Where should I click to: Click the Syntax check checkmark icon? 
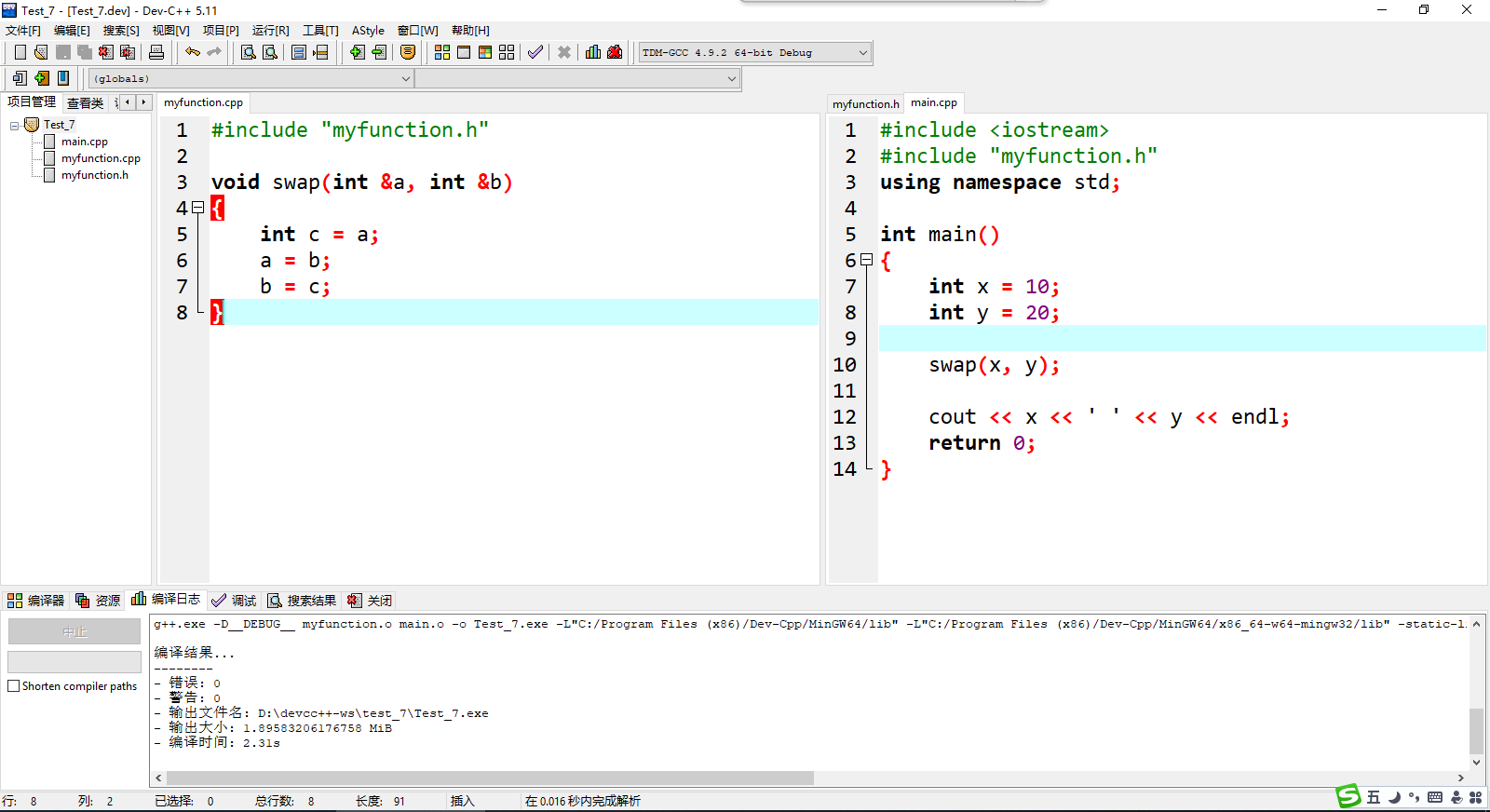pyautogui.click(x=535, y=52)
